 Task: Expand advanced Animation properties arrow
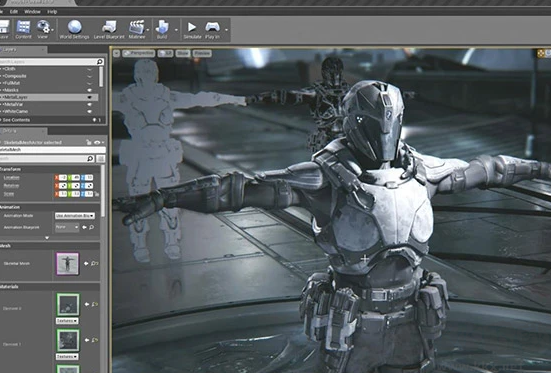point(47,238)
